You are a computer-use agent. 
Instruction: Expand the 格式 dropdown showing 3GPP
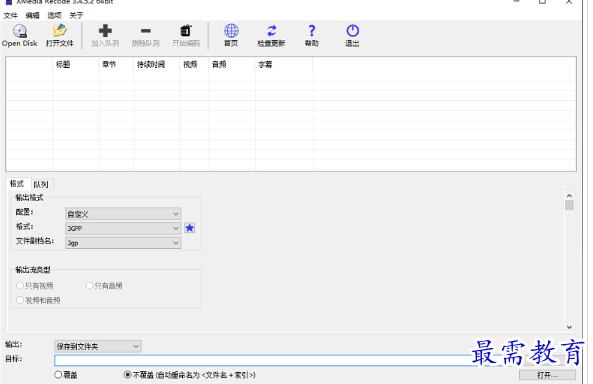click(123, 228)
